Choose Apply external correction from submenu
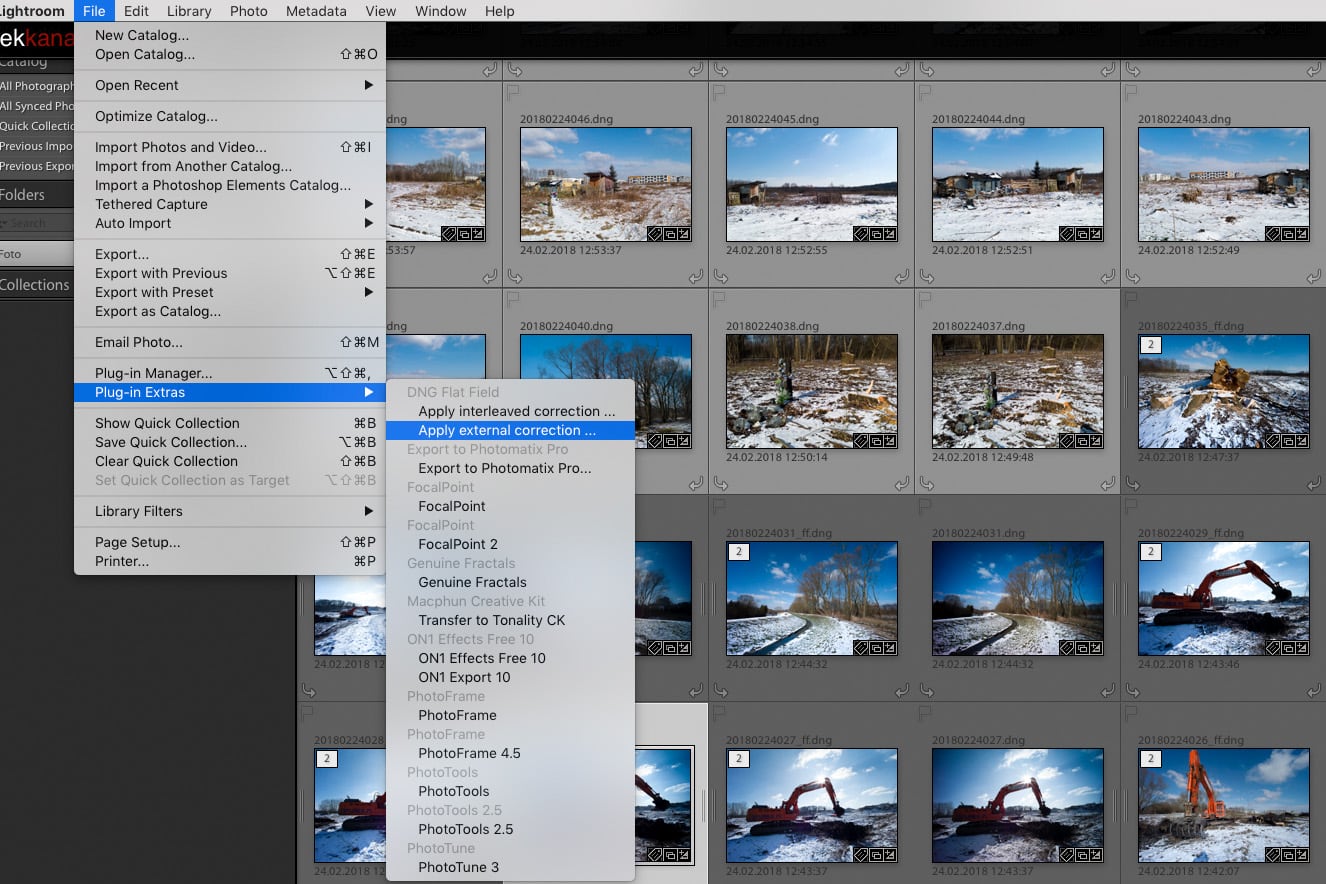The height and width of the screenshot is (884, 1326). tap(507, 430)
